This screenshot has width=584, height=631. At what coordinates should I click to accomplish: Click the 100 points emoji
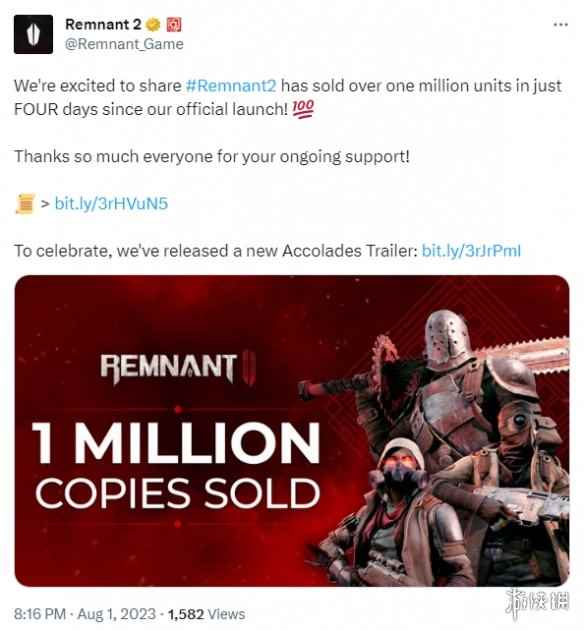click(303, 109)
